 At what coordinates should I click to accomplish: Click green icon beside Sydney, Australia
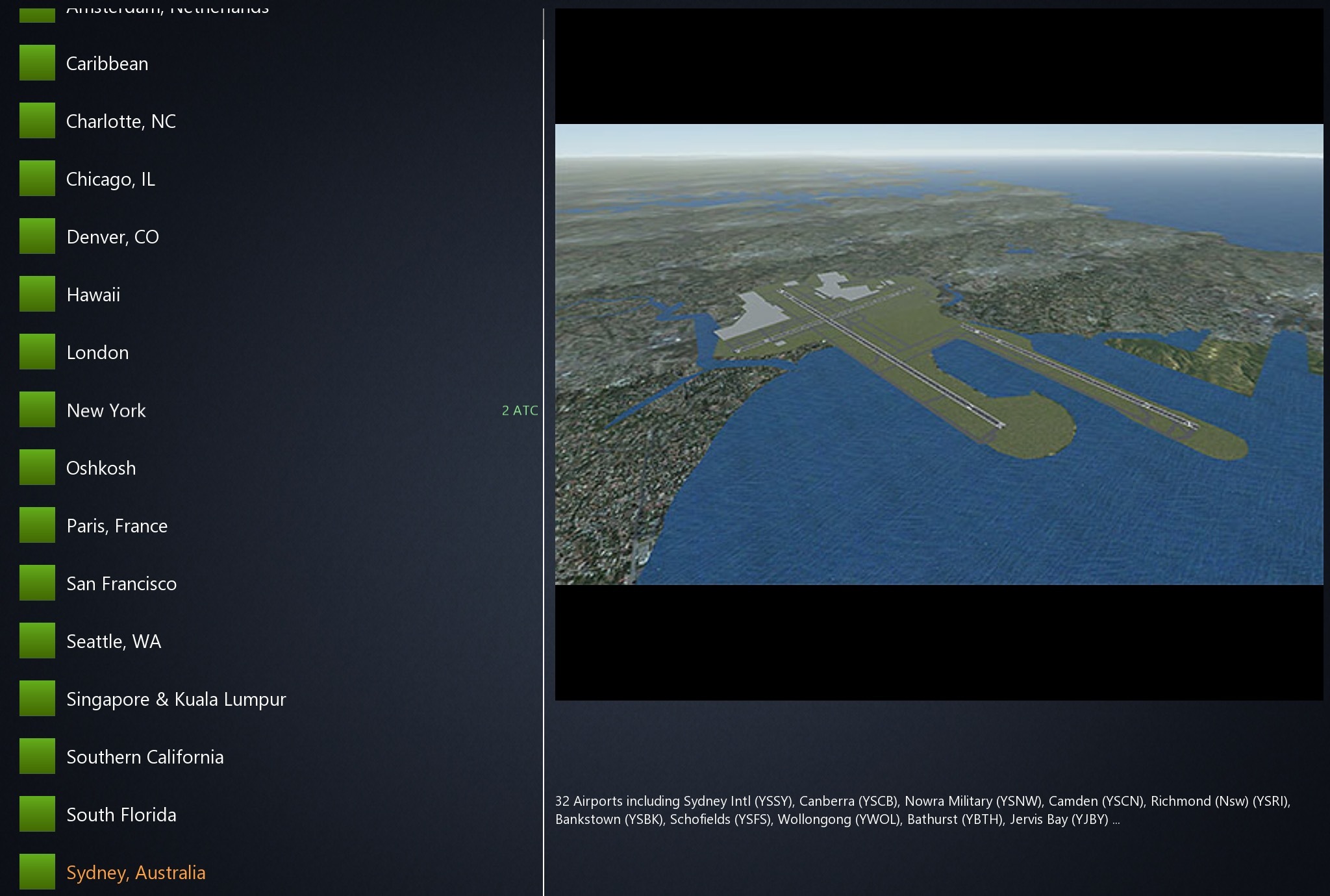(37, 872)
